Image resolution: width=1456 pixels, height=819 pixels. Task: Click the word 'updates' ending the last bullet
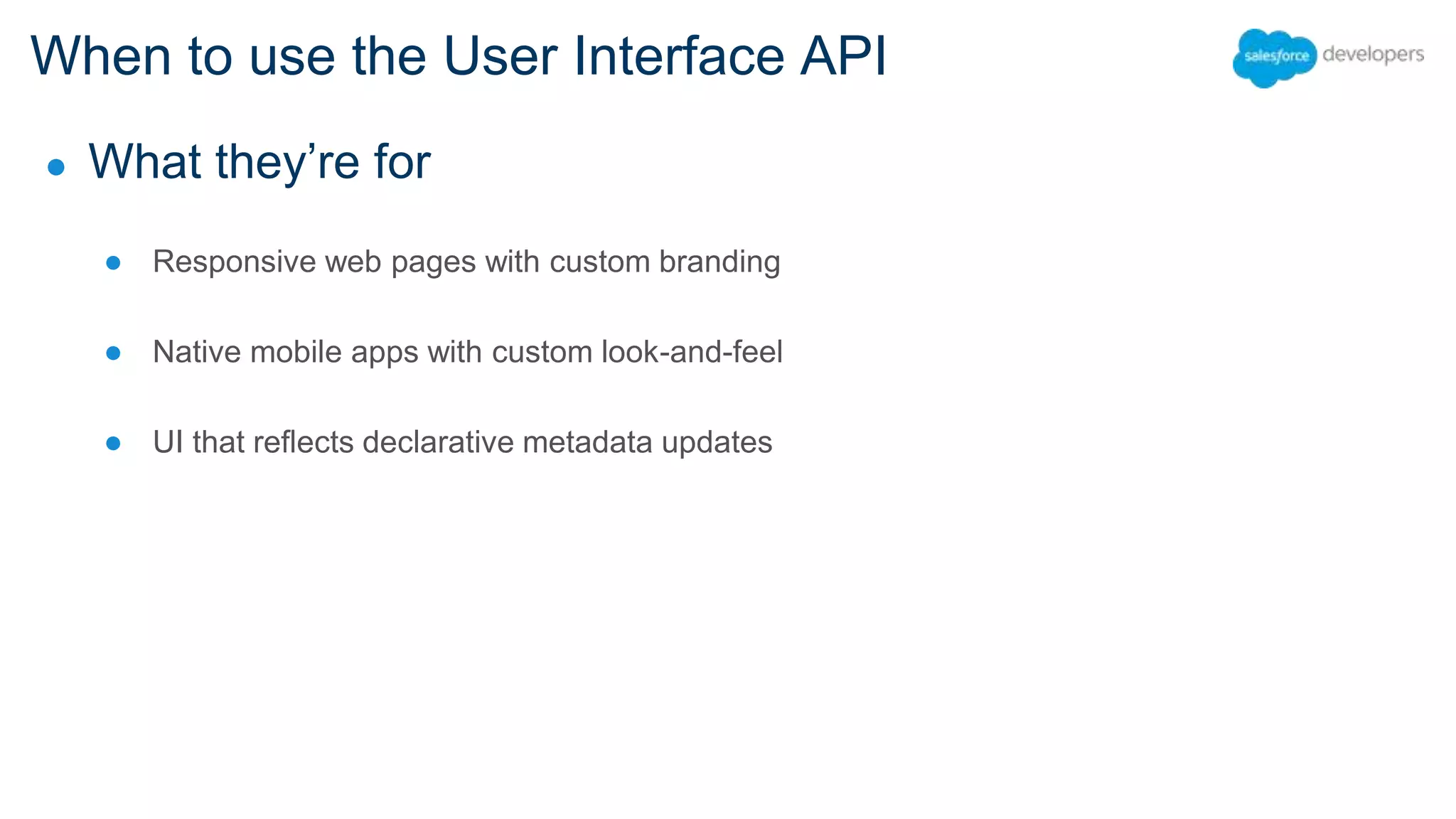coord(717,444)
